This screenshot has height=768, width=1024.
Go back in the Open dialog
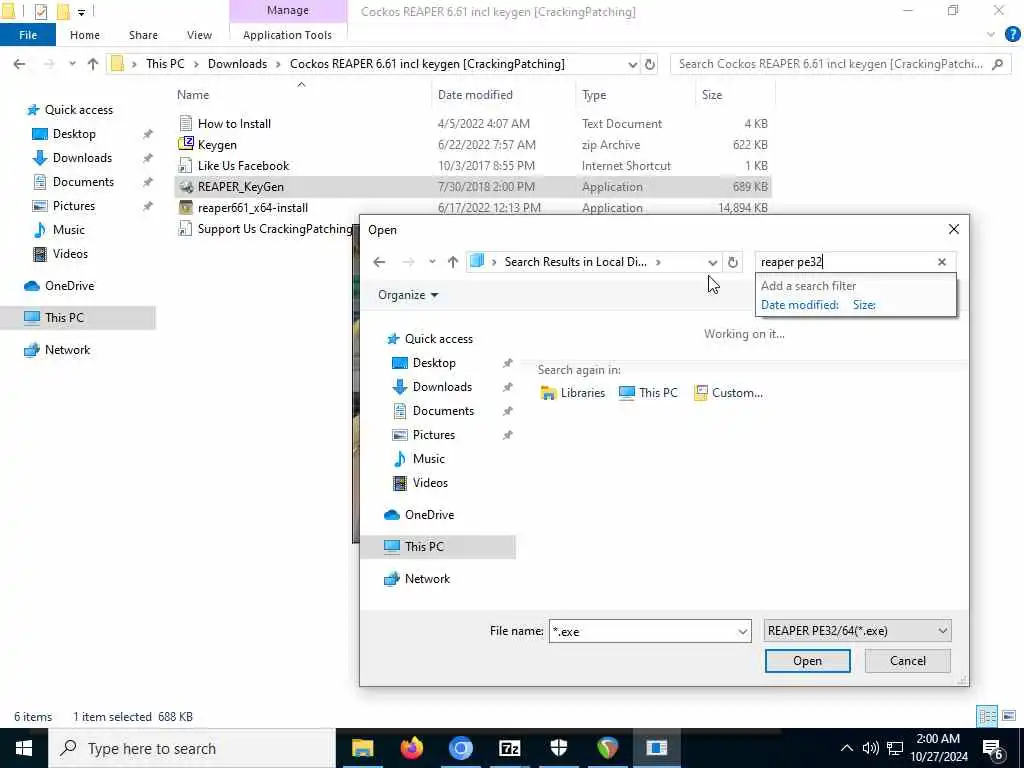coord(379,262)
